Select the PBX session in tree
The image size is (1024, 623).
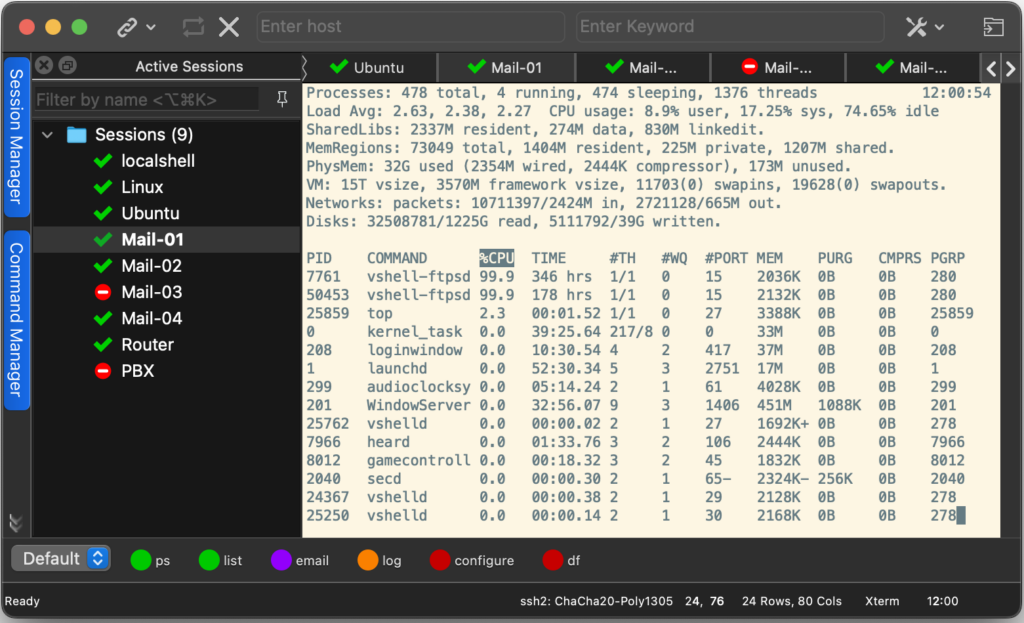coord(137,371)
